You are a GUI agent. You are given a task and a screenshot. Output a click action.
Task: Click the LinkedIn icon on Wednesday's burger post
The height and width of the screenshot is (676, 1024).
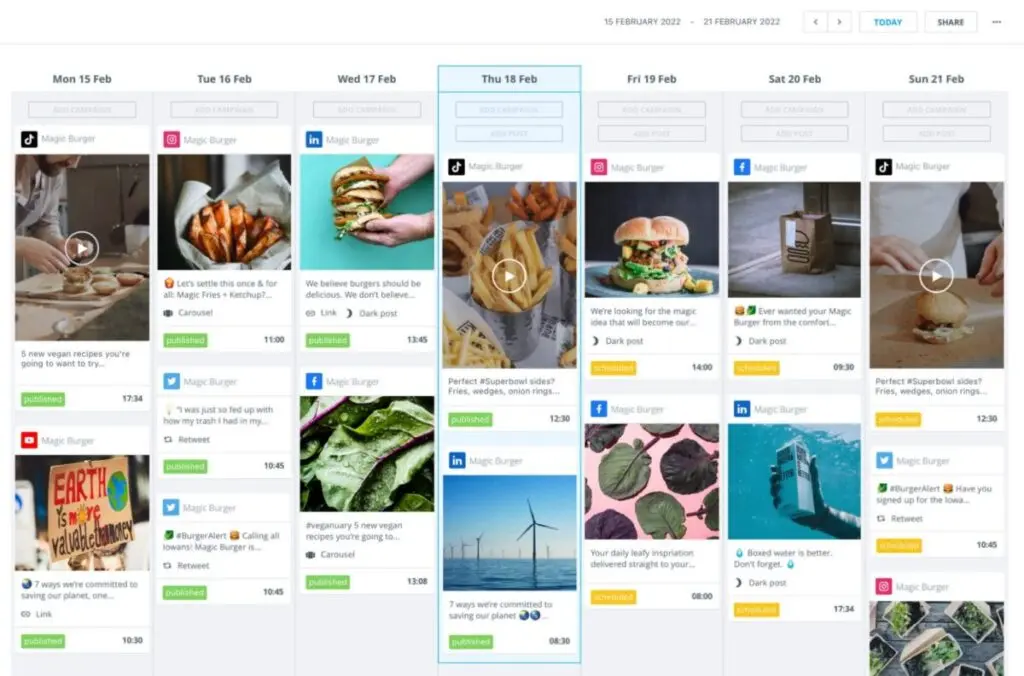click(313, 139)
